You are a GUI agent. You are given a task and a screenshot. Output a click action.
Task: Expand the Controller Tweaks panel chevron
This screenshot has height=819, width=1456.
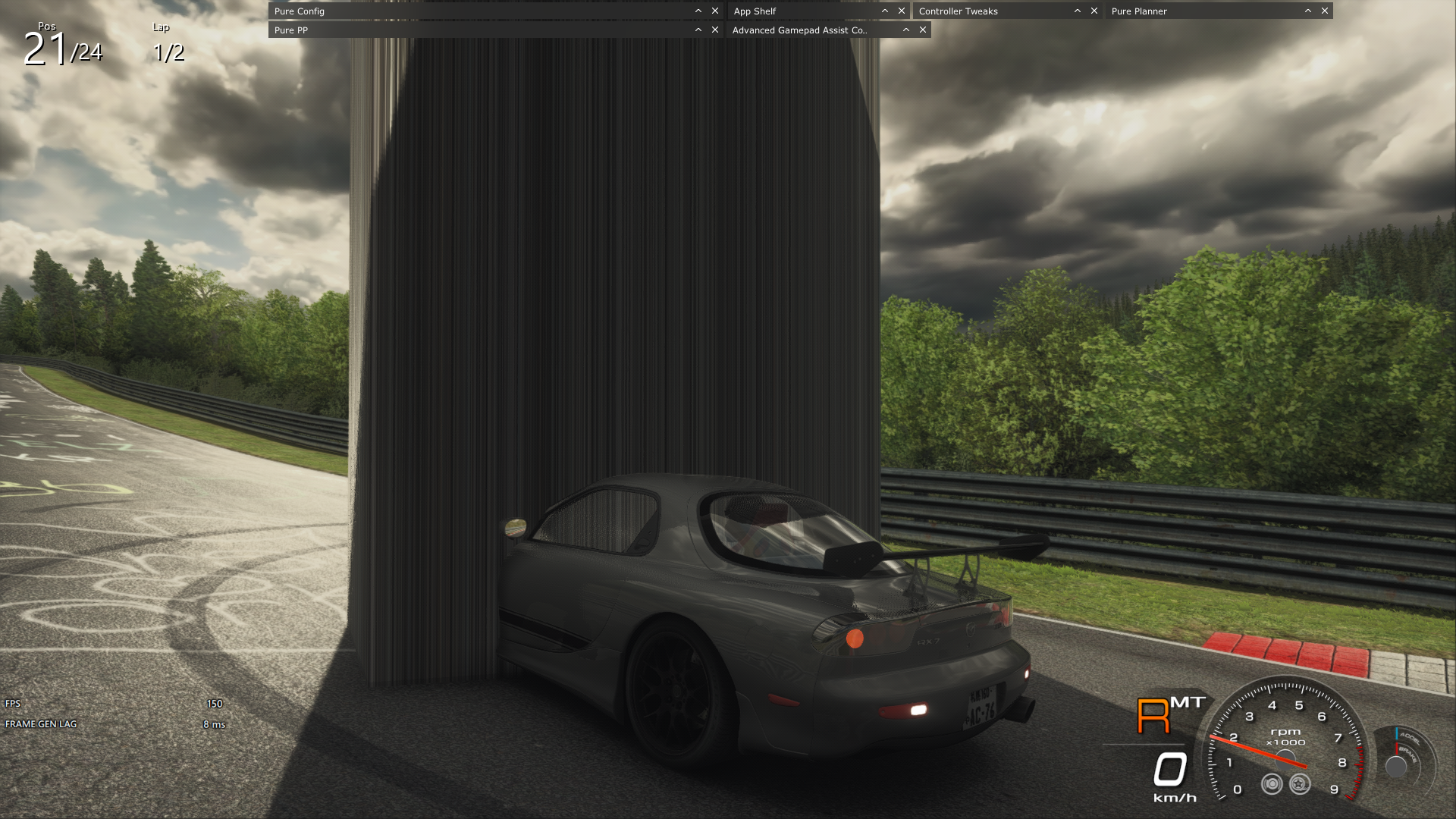pyautogui.click(x=1077, y=11)
